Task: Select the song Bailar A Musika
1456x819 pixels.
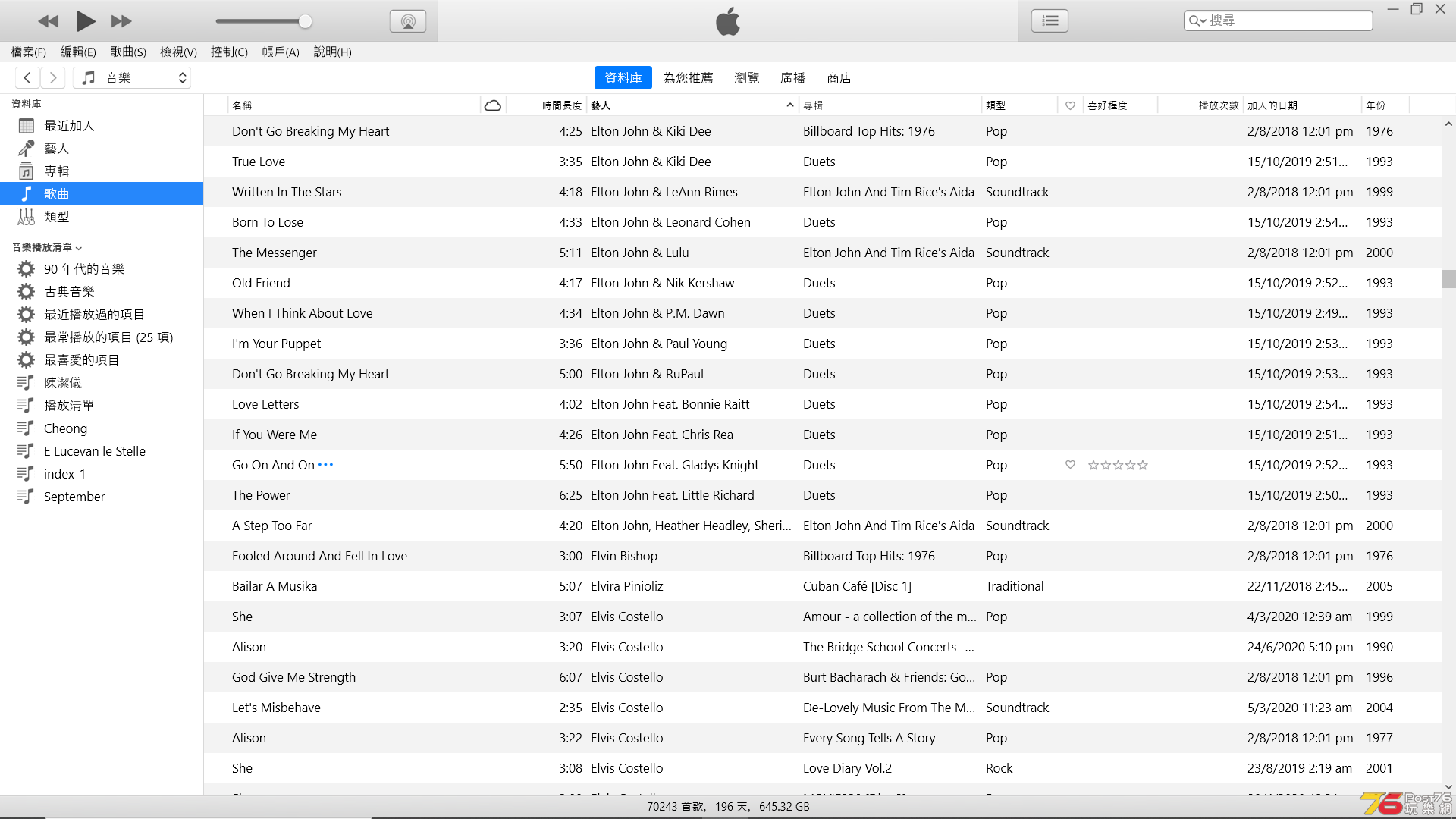Action: [x=822, y=586]
